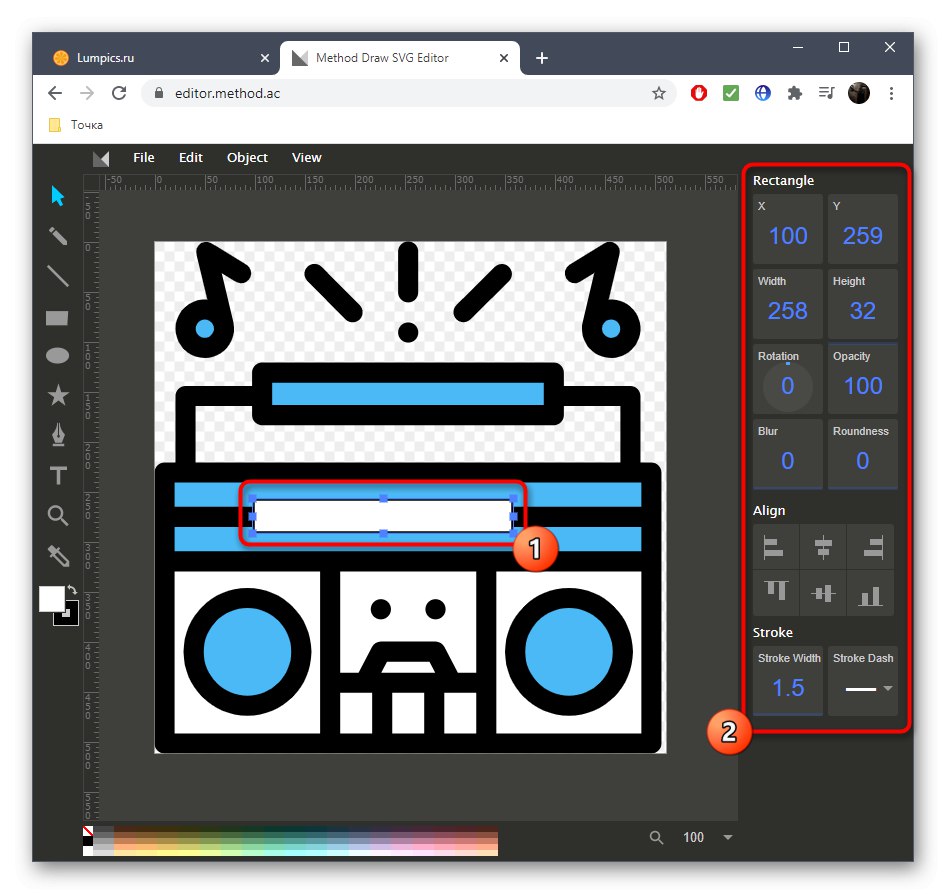Select the Zoom tool in toolbar
946x894 pixels.
[58, 516]
